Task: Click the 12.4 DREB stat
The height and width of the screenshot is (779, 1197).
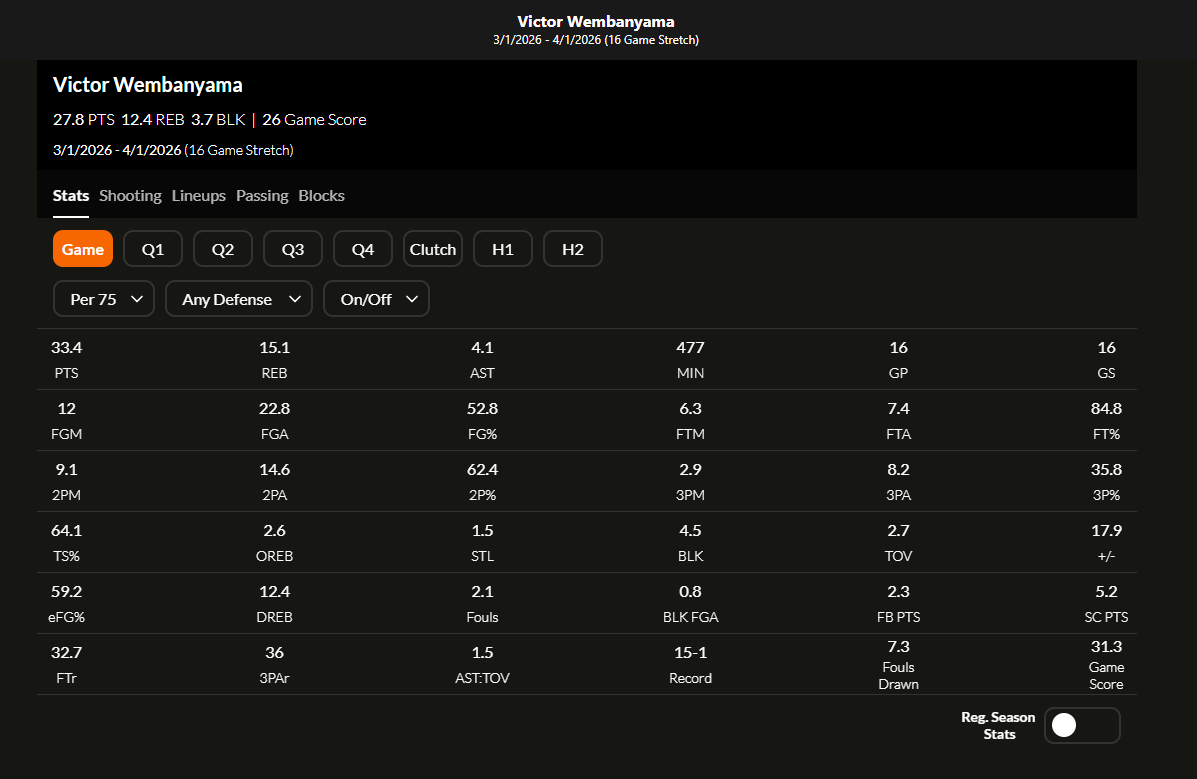Action: pos(274,604)
